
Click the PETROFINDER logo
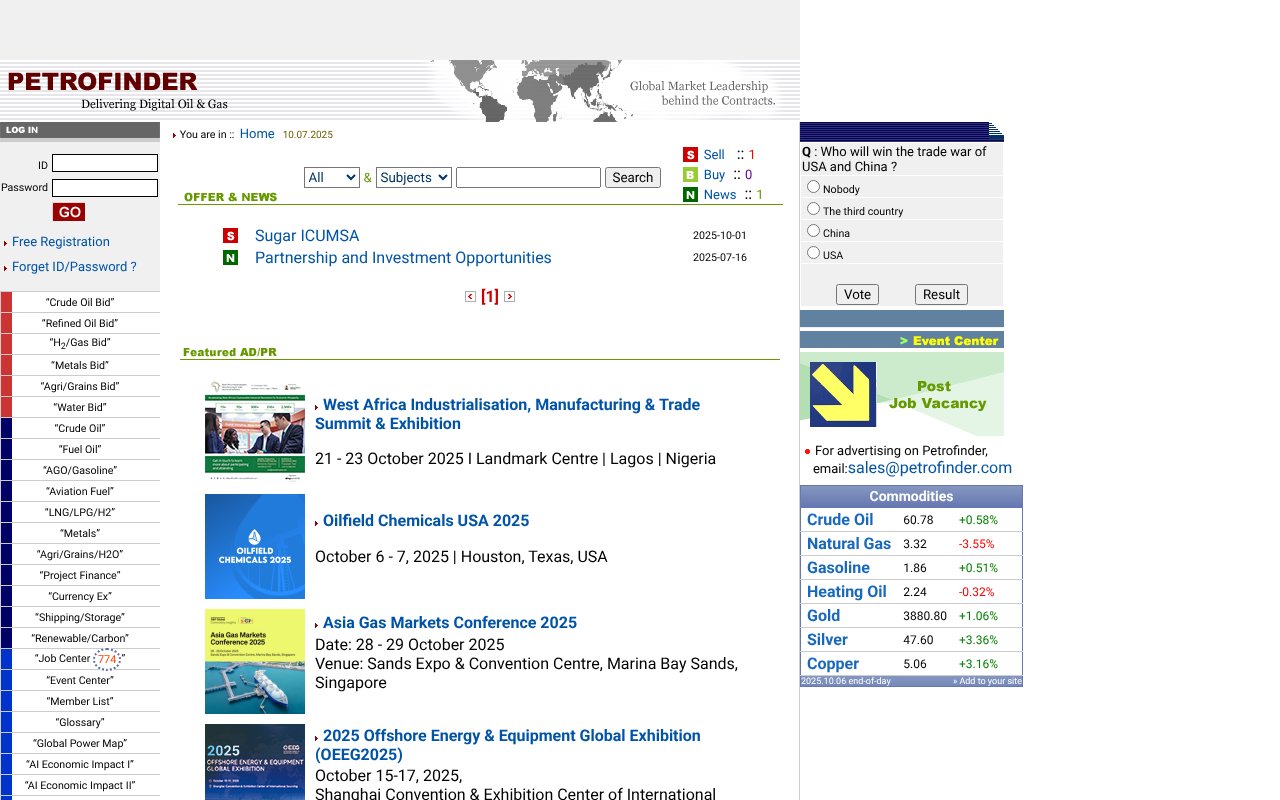pos(100,82)
